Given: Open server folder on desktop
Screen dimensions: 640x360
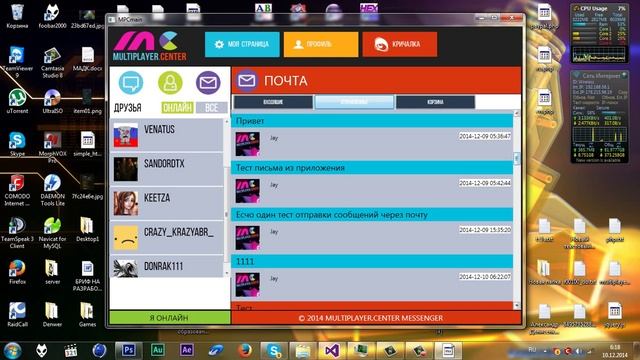Looking at the screenshot, I should pyautogui.click(x=52, y=272).
